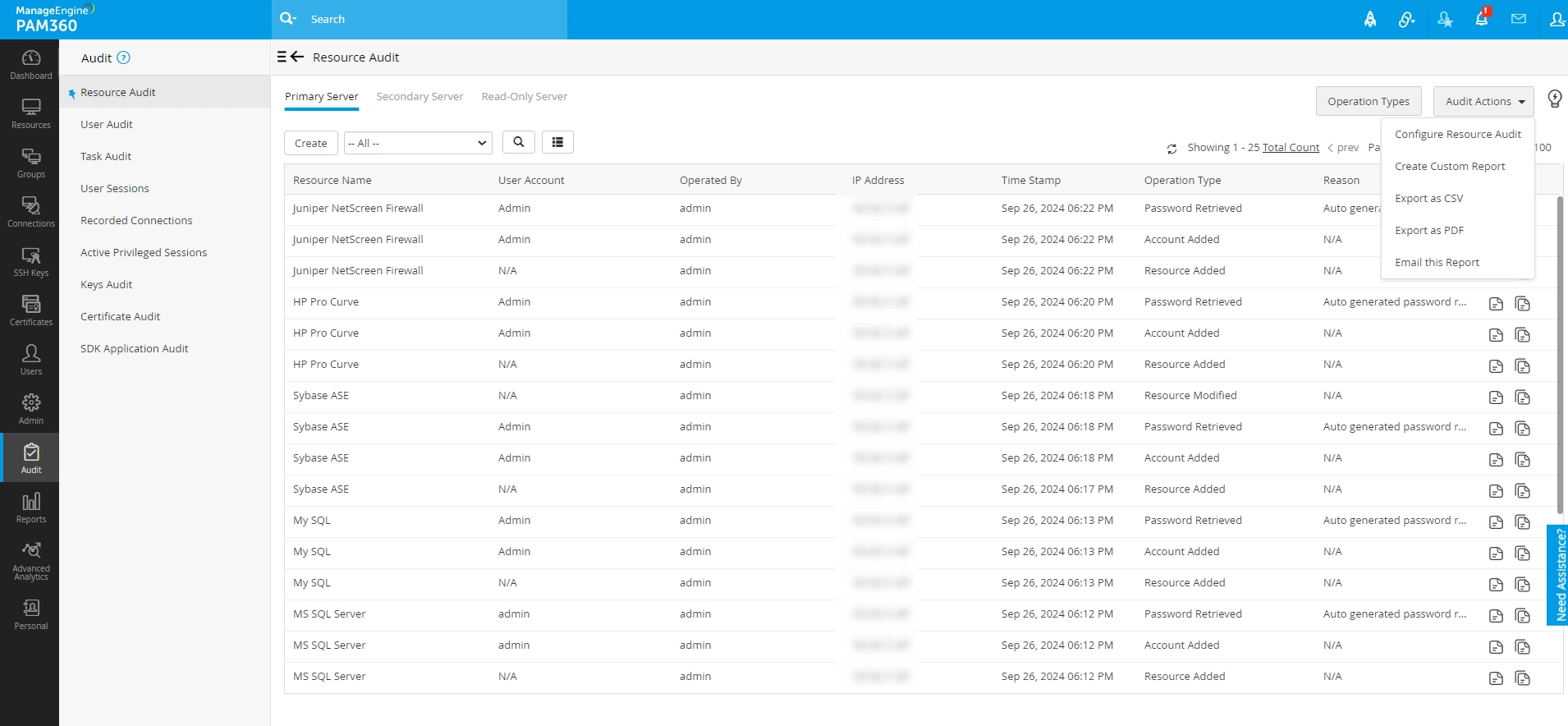The width and height of the screenshot is (1568, 726).
Task: Click the back arrow next to Resource Audit
Action: point(297,57)
